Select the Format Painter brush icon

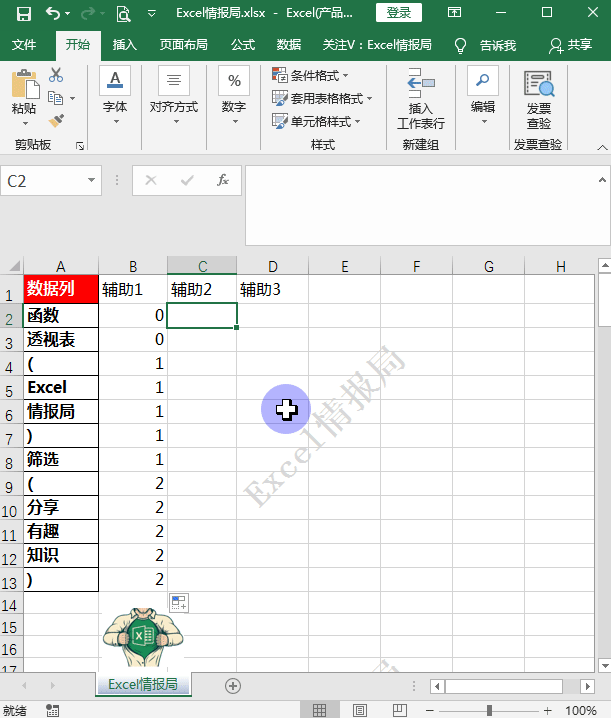(x=56, y=121)
